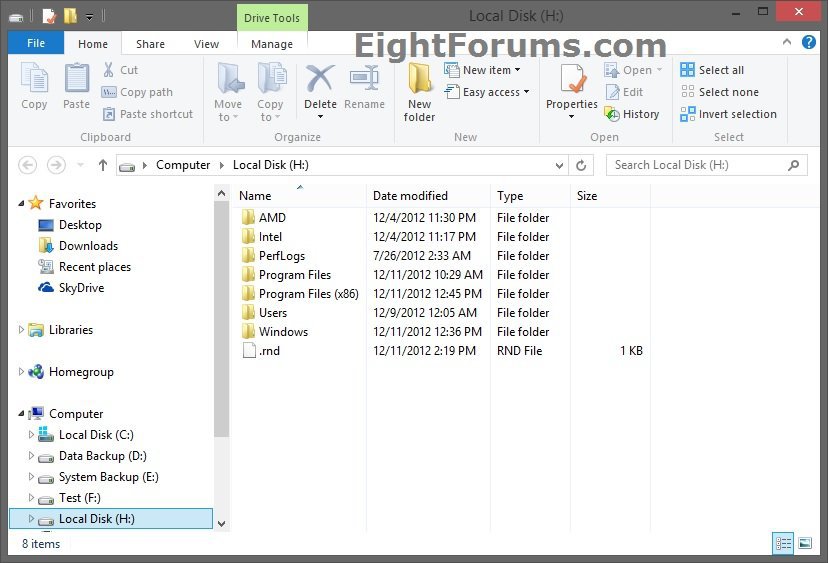828x563 pixels.
Task: Open the address bar history dropdown
Action: click(558, 165)
